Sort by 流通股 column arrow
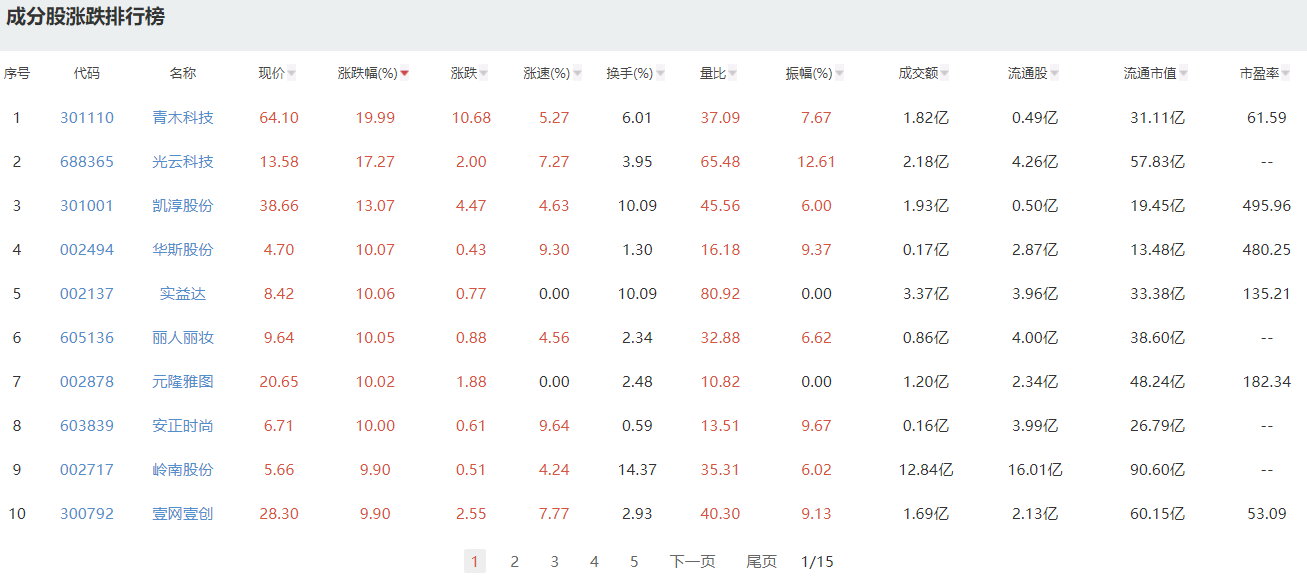 point(1054,73)
